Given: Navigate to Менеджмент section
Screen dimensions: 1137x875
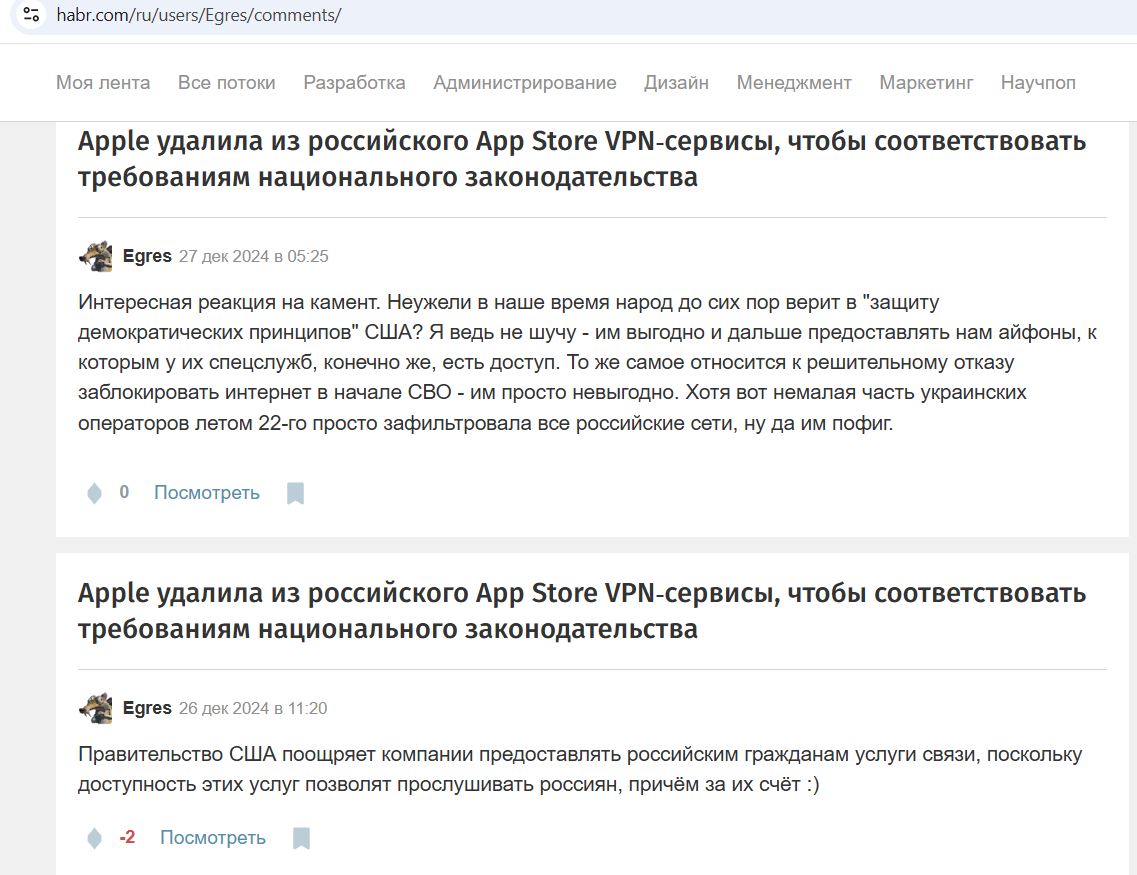Looking at the screenshot, I should click(794, 83).
